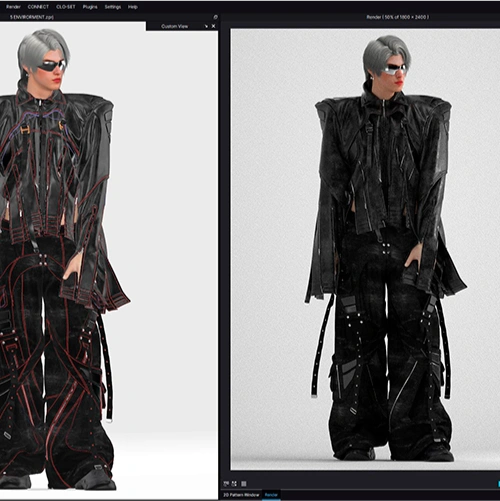The width and height of the screenshot is (500, 501).
Task: Click the rendered avatar image preview
Action: (365, 249)
